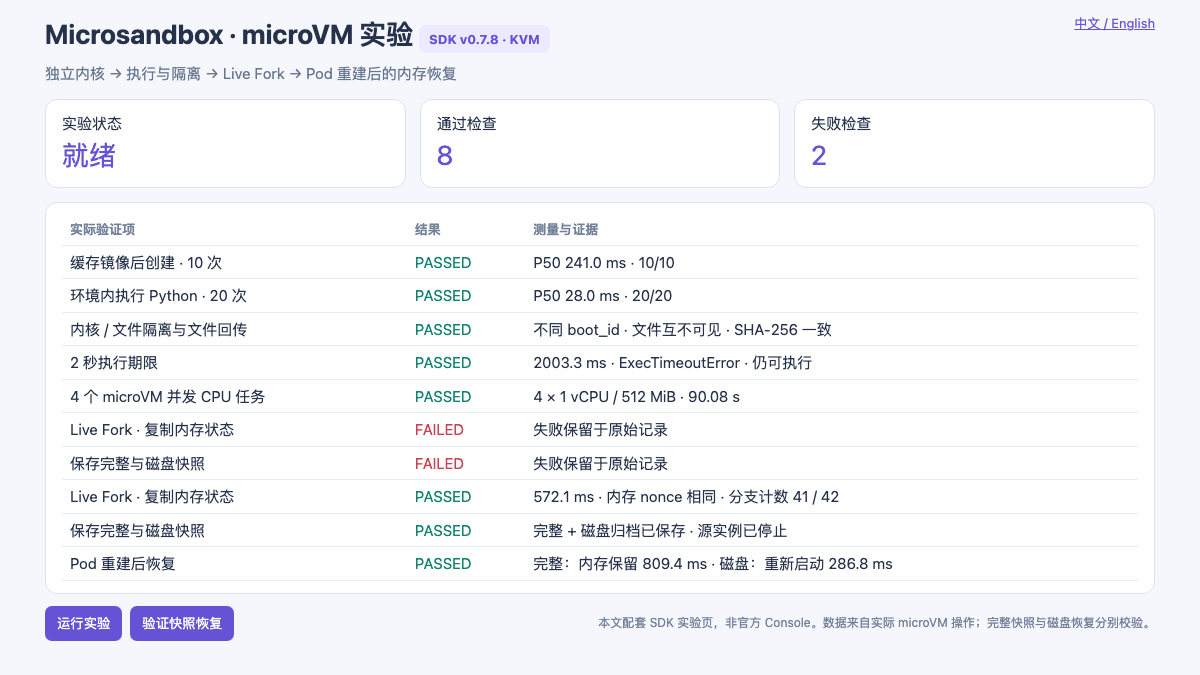The height and width of the screenshot is (675, 1200).
Task: Click PASSED in the Pod 重建后恢复 row
Action: pyautogui.click(x=443, y=564)
